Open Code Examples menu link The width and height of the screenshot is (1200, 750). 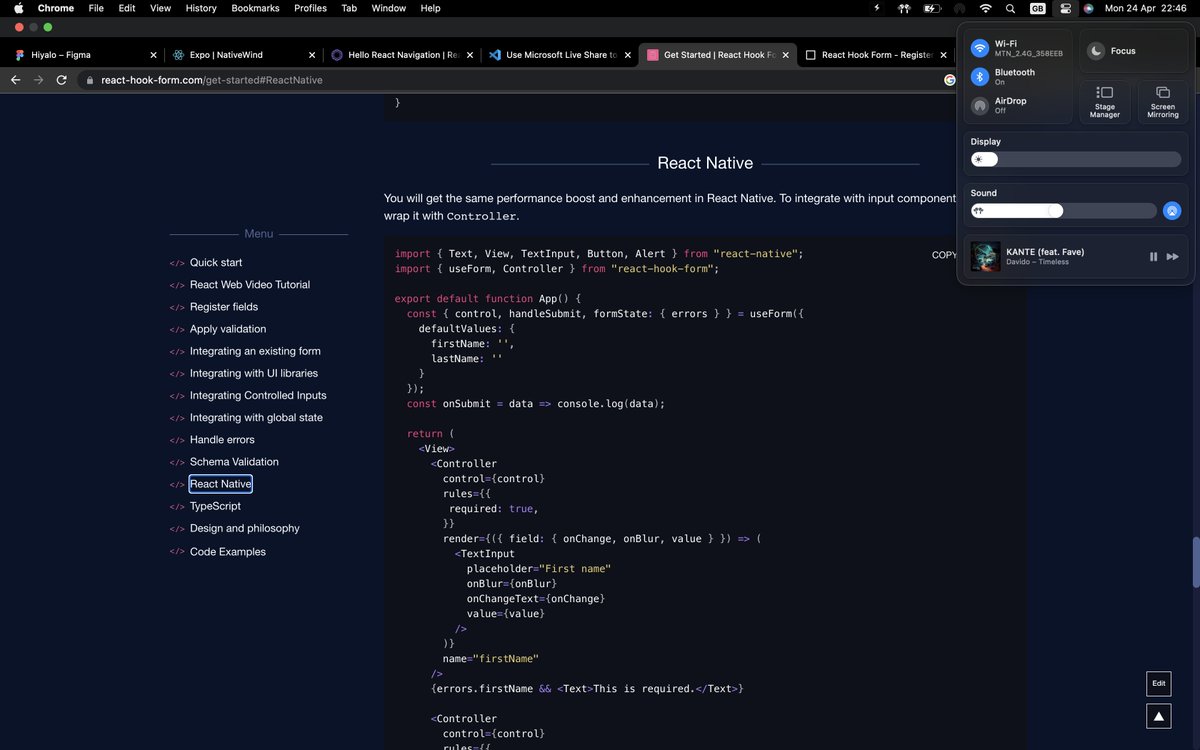tap(228, 552)
